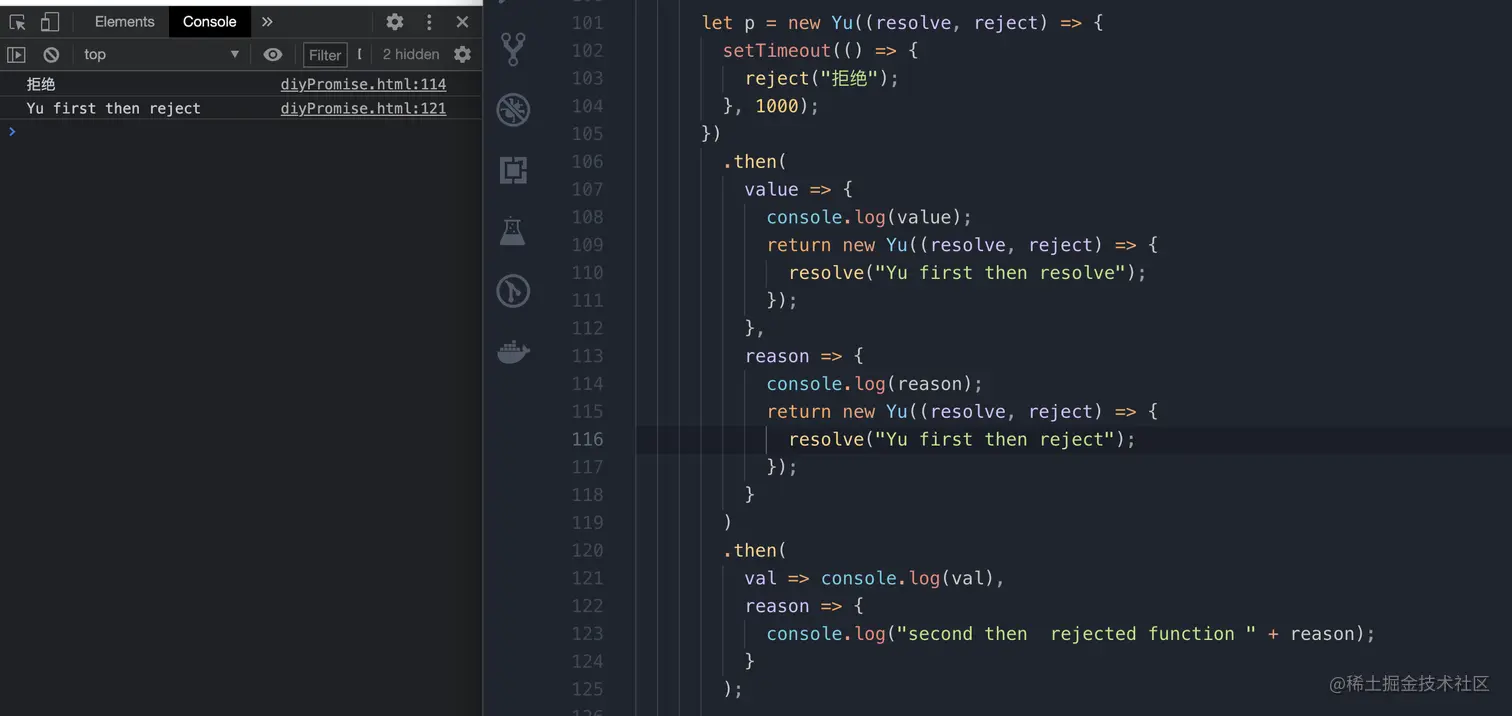
Task: Click the '2 hidden' messages indicator
Action: (410, 54)
